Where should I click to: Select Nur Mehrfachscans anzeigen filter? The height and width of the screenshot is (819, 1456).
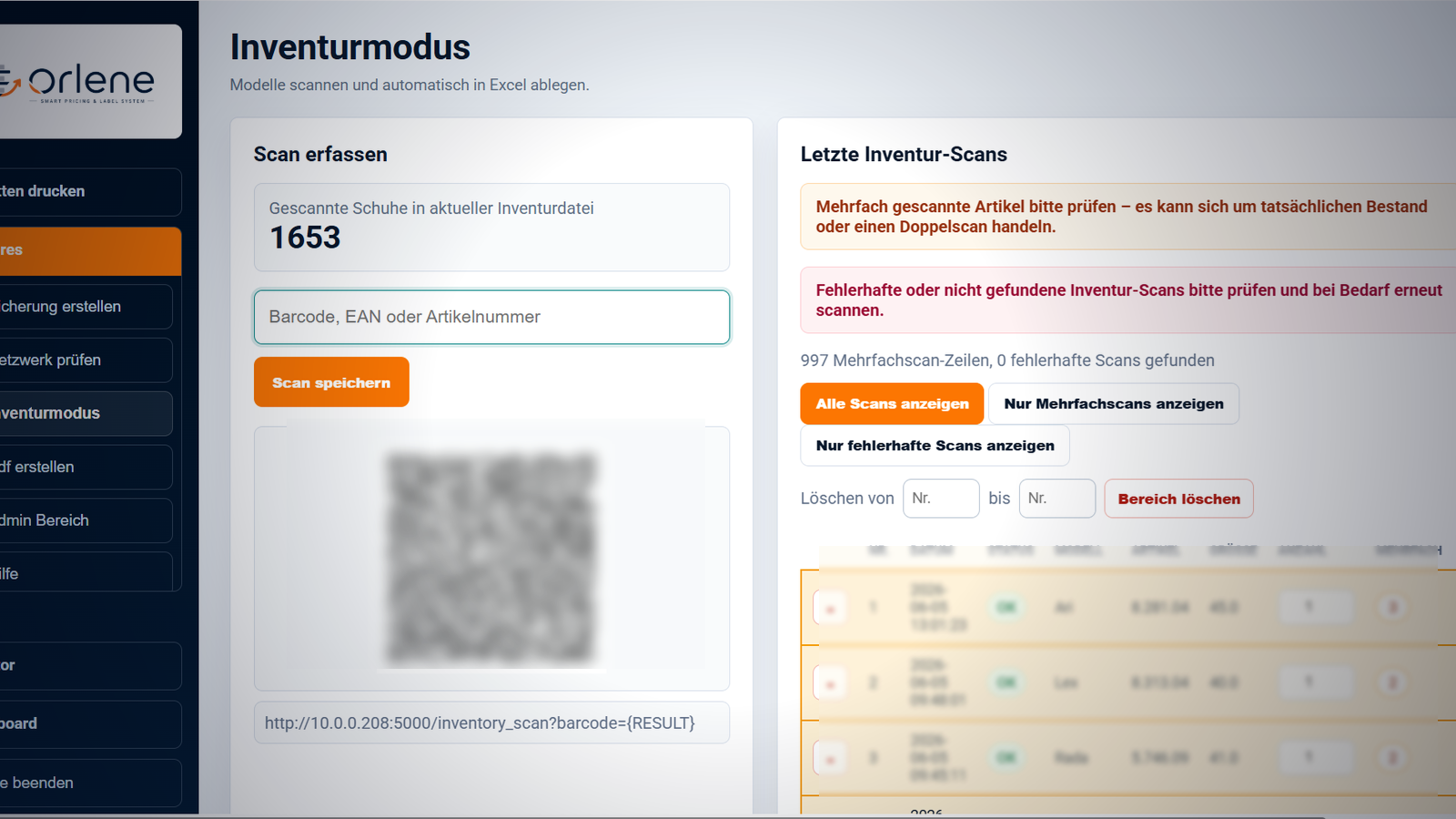point(1114,403)
